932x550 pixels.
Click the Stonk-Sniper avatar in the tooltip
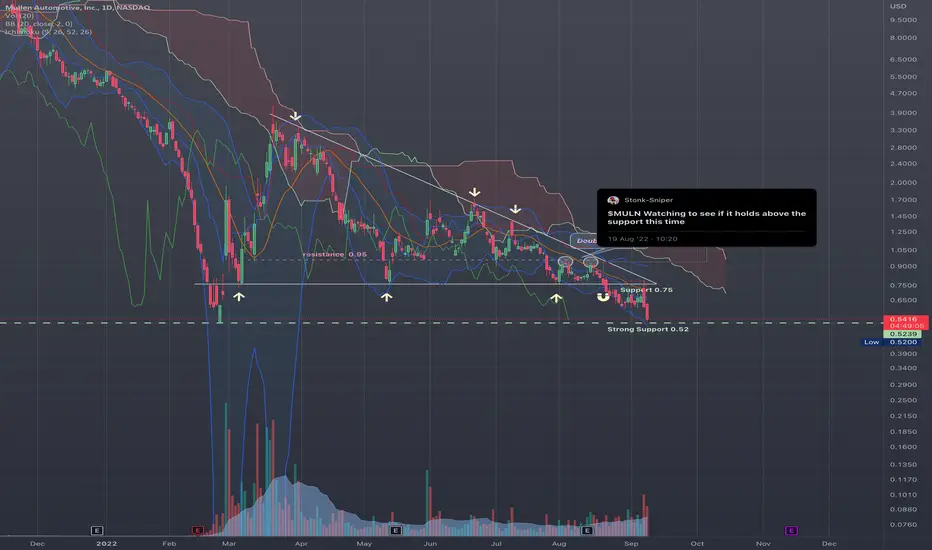coord(613,200)
